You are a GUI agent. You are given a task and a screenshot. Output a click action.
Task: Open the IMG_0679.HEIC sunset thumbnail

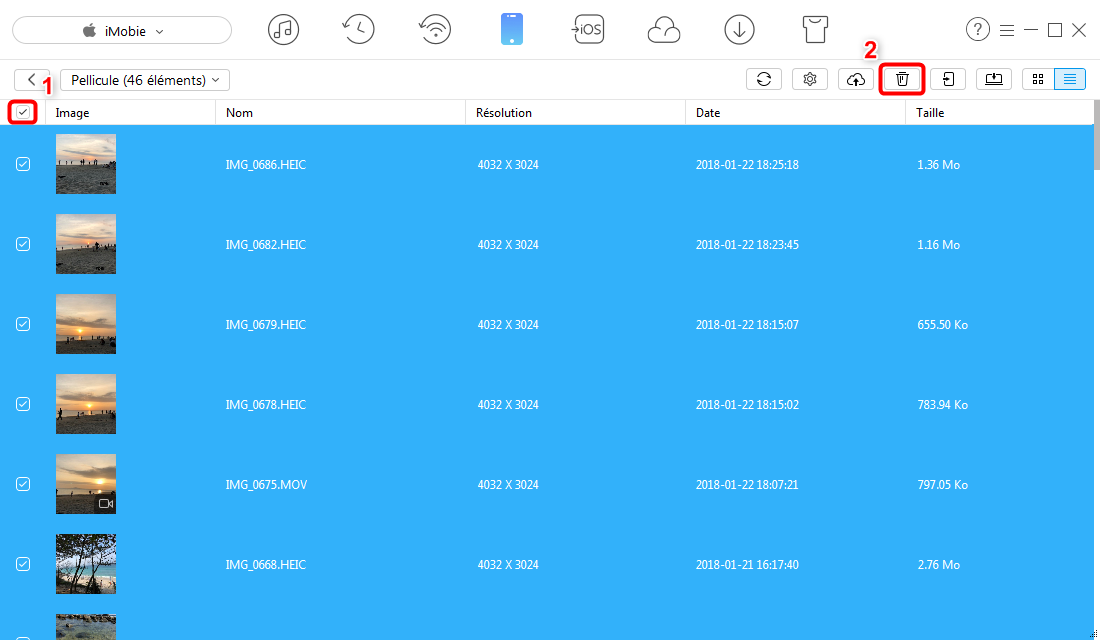coord(86,324)
